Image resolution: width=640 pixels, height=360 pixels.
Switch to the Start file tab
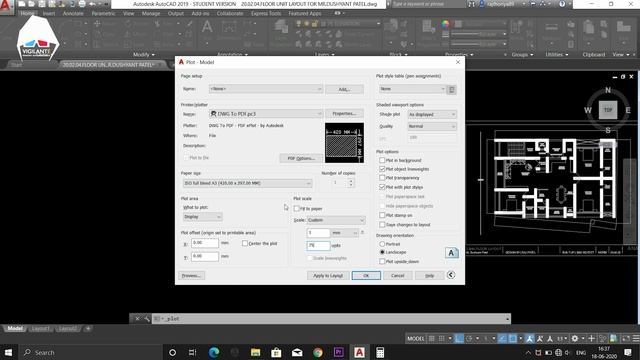[17, 65]
